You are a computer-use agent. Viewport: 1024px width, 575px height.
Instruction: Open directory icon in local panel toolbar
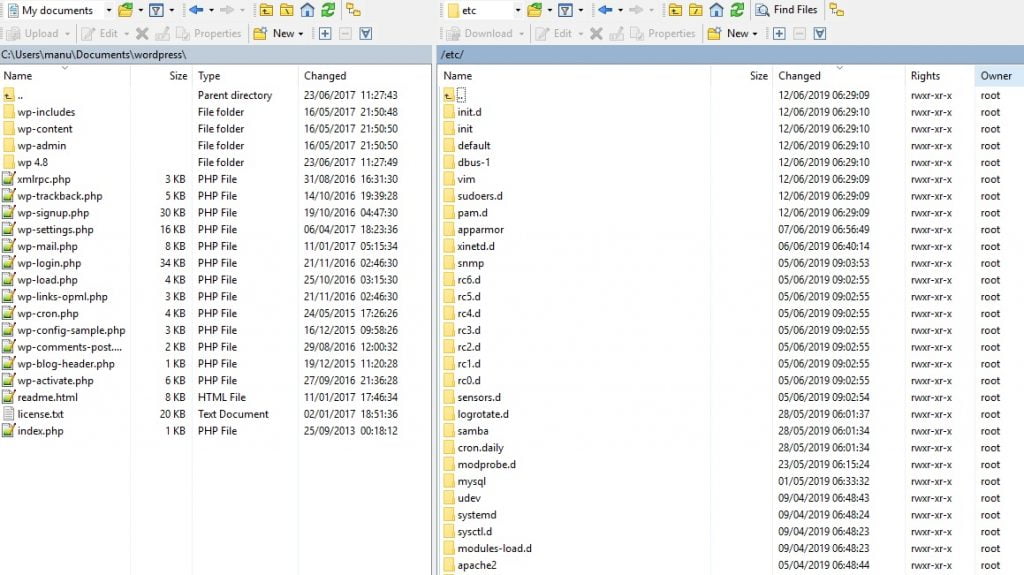125,10
